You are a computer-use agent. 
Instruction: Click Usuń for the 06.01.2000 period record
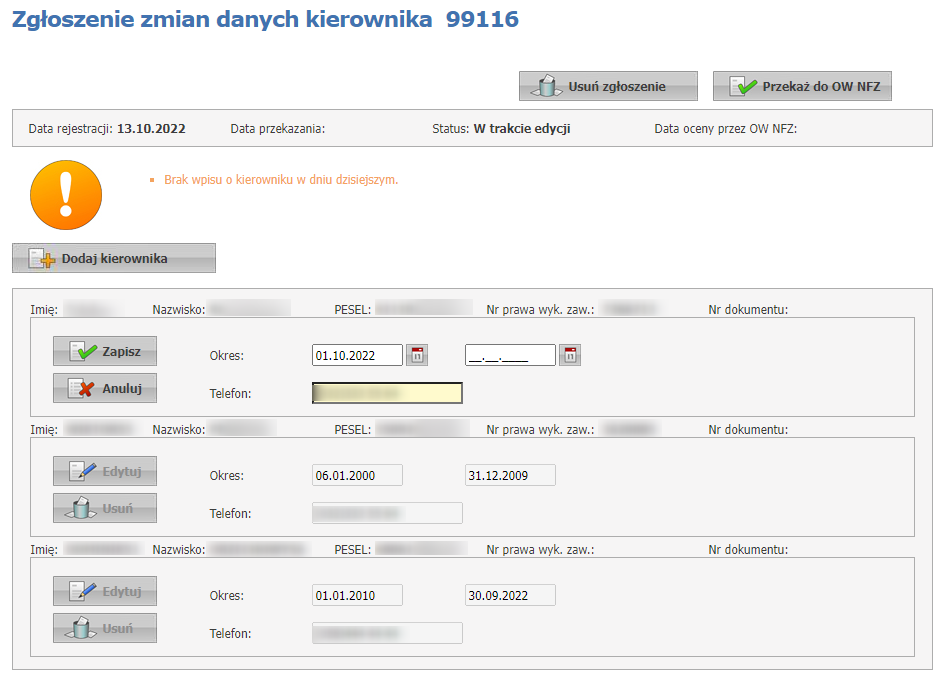tap(105, 508)
